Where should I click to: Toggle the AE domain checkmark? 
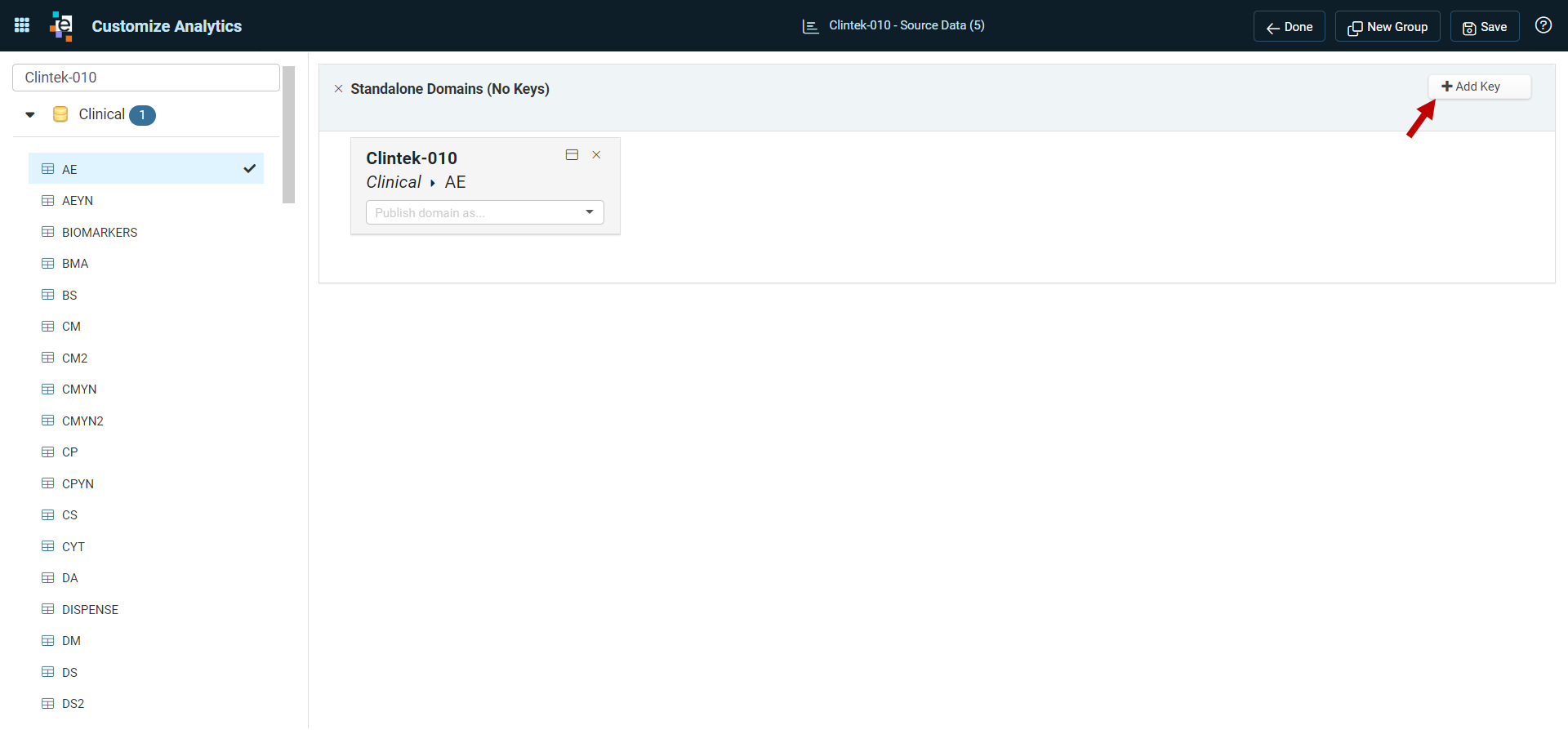coord(250,169)
